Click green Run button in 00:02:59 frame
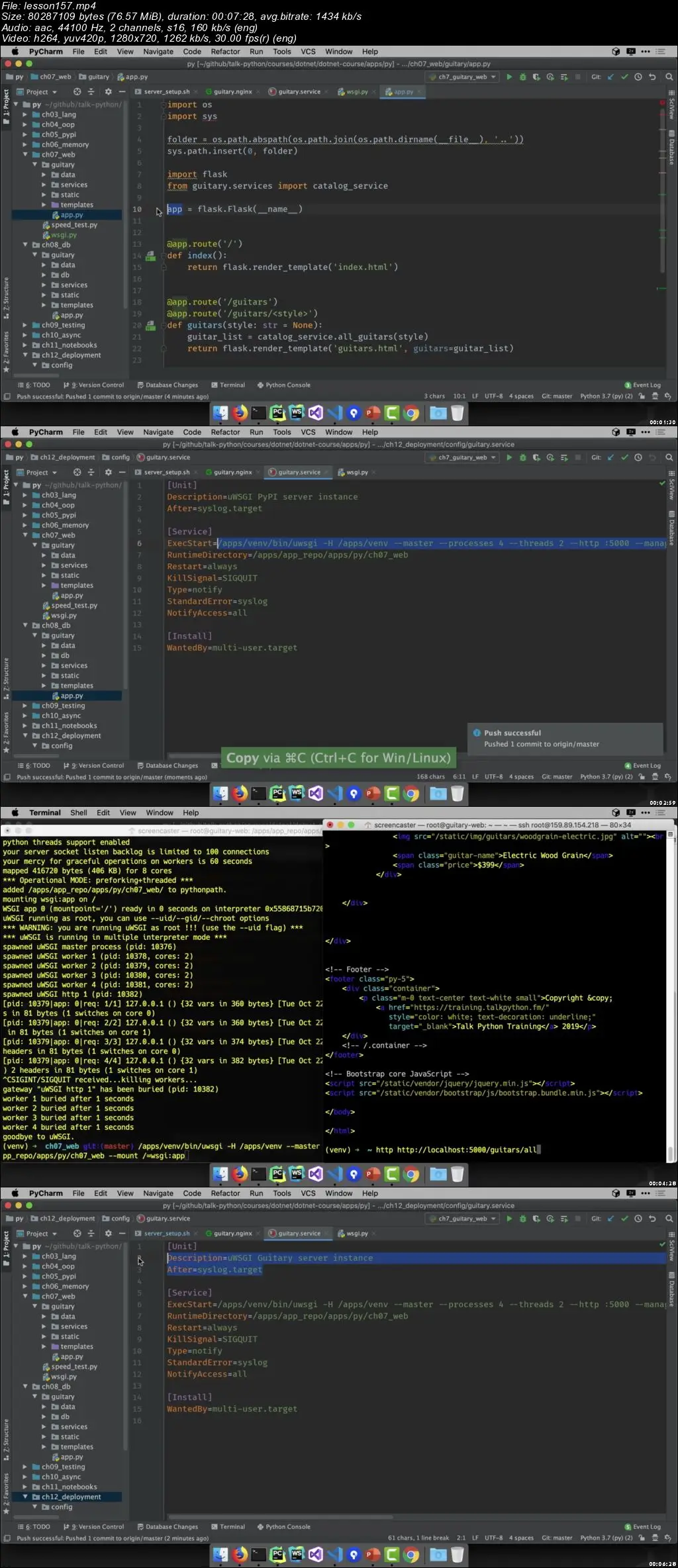 (509, 457)
